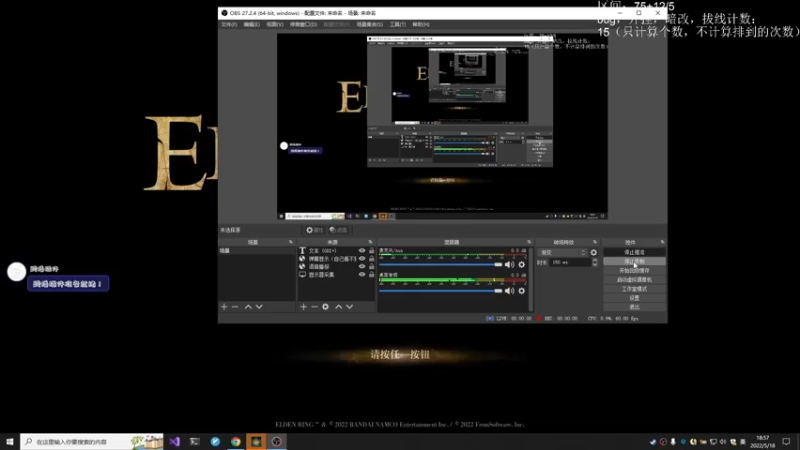Screen dimensions: 800x450
Task: Open microphone/Aux audio settings gear
Action: click(521, 264)
